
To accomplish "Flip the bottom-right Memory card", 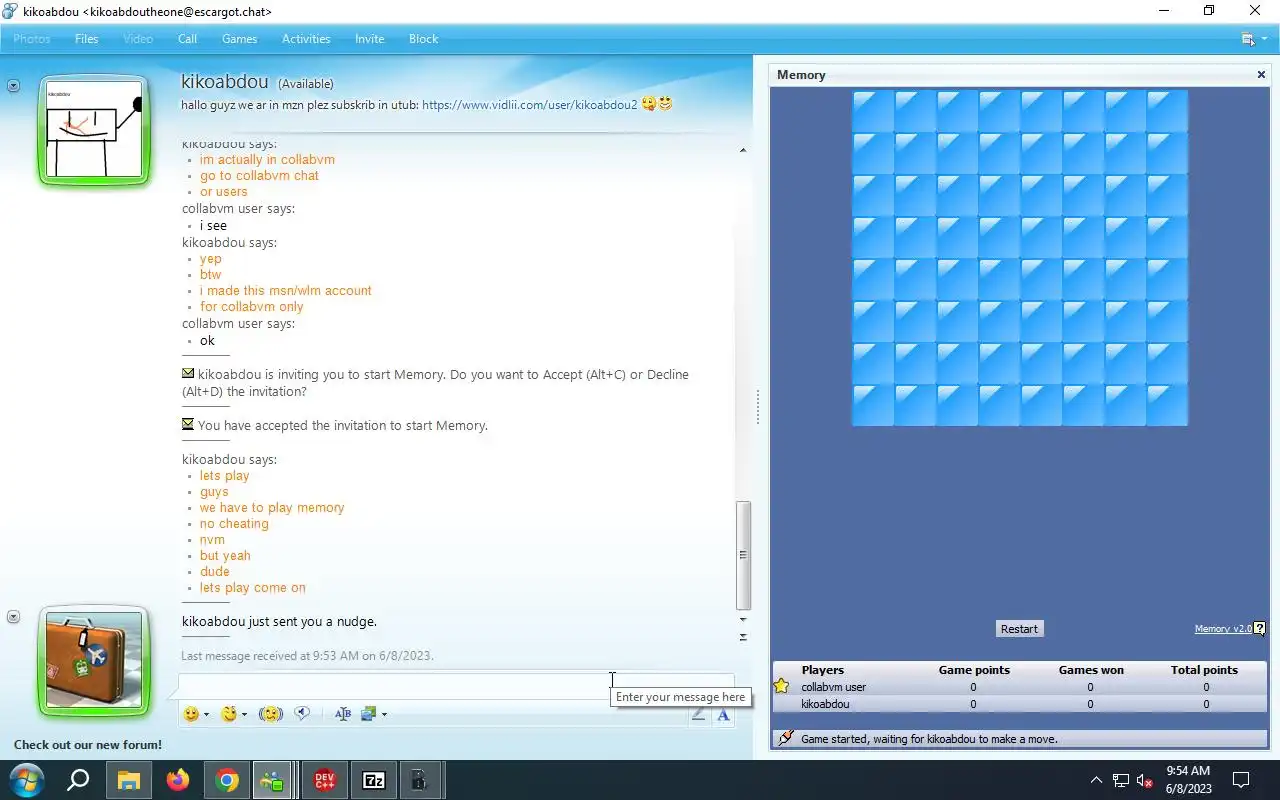I will (1167, 405).
